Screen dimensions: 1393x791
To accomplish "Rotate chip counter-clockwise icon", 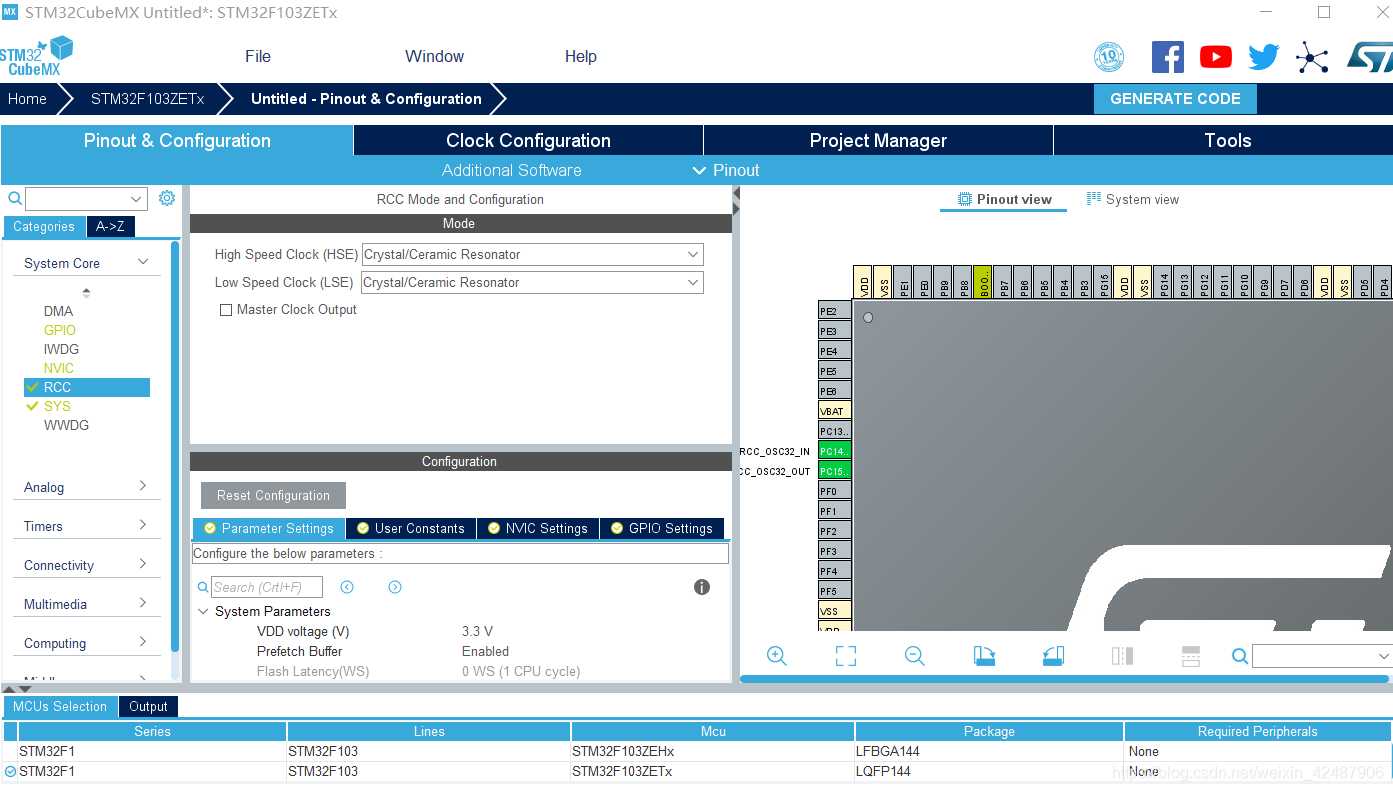I will 1053,656.
